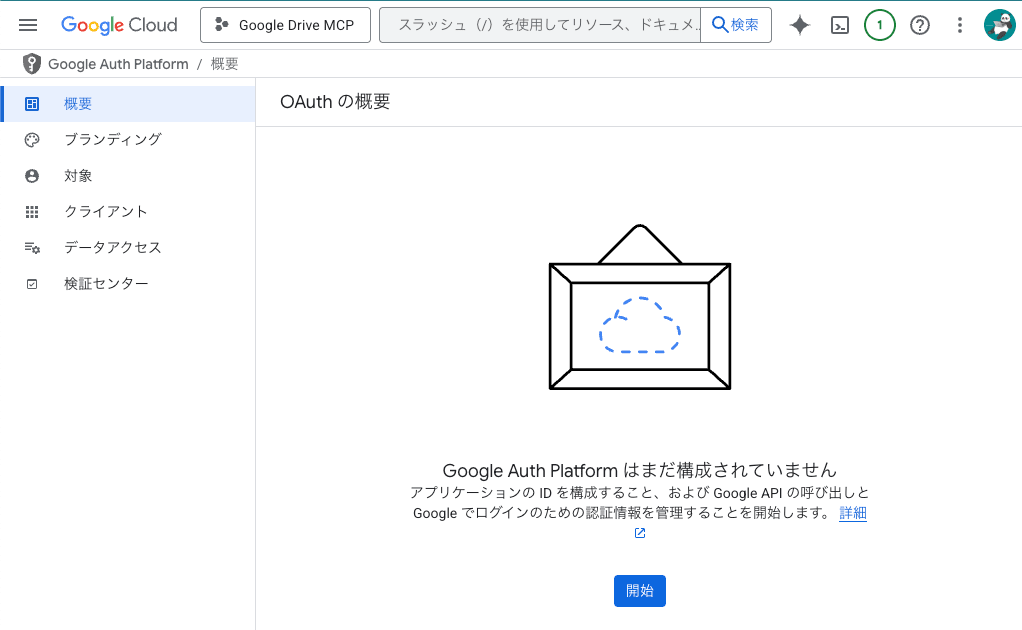Open the 詳細 learn more link
The image size is (1022, 630).
pyautogui.click(x=853, y=513)
